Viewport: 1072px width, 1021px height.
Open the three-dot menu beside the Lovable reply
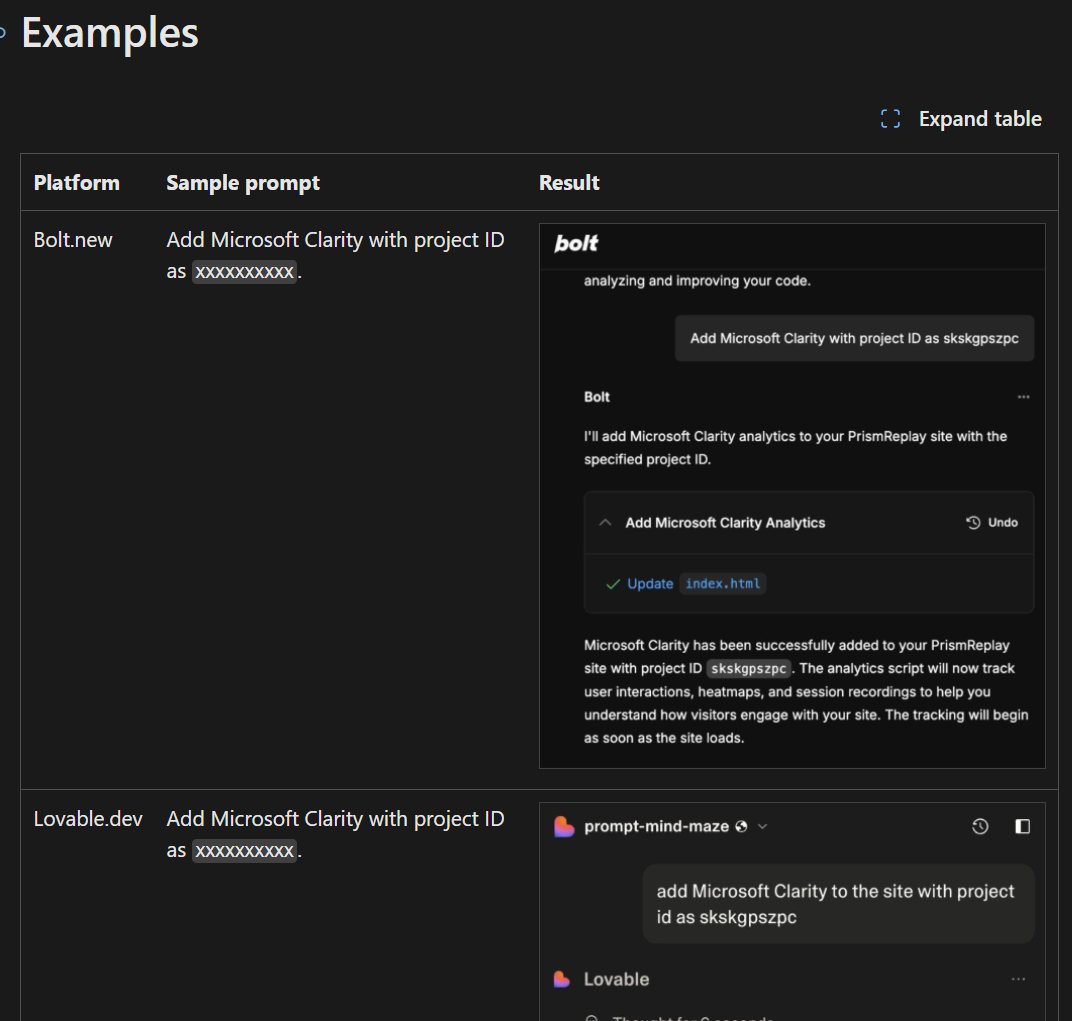pos(1018,979)
